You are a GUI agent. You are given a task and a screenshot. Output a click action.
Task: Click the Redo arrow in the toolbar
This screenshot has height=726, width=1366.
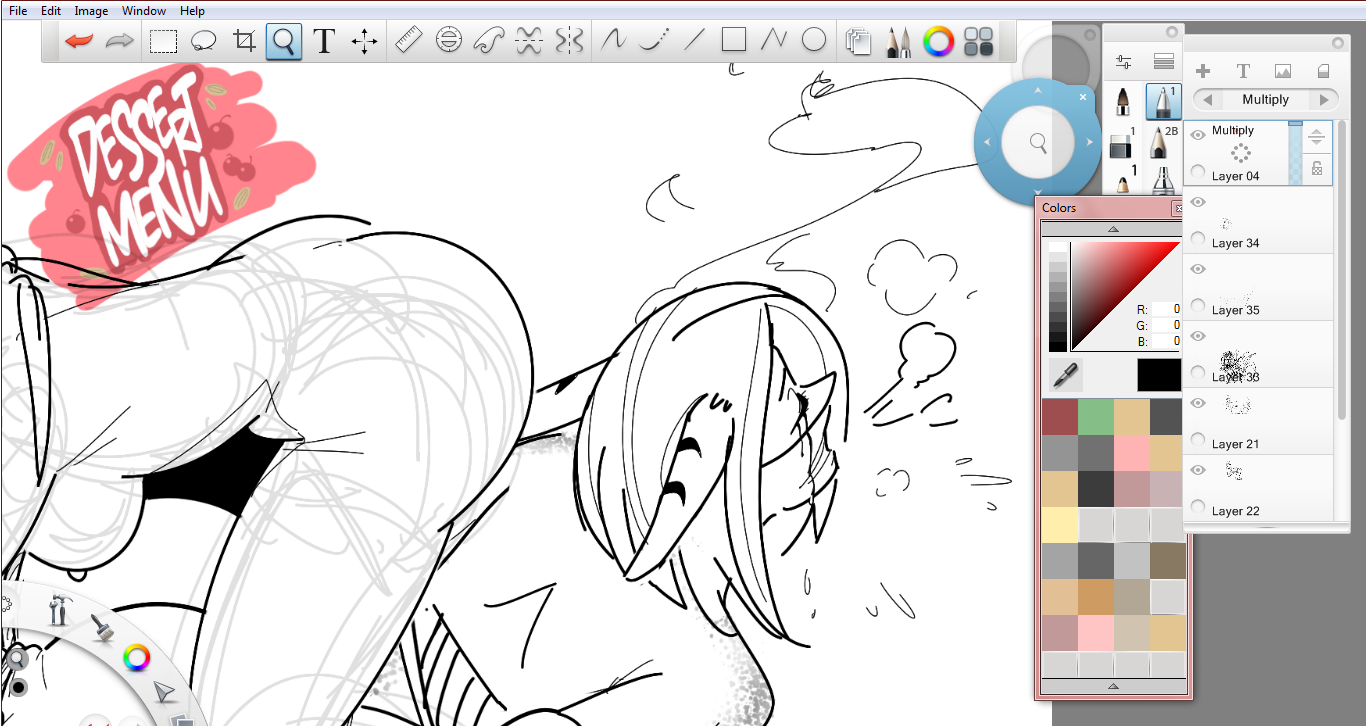pos(120,41)
